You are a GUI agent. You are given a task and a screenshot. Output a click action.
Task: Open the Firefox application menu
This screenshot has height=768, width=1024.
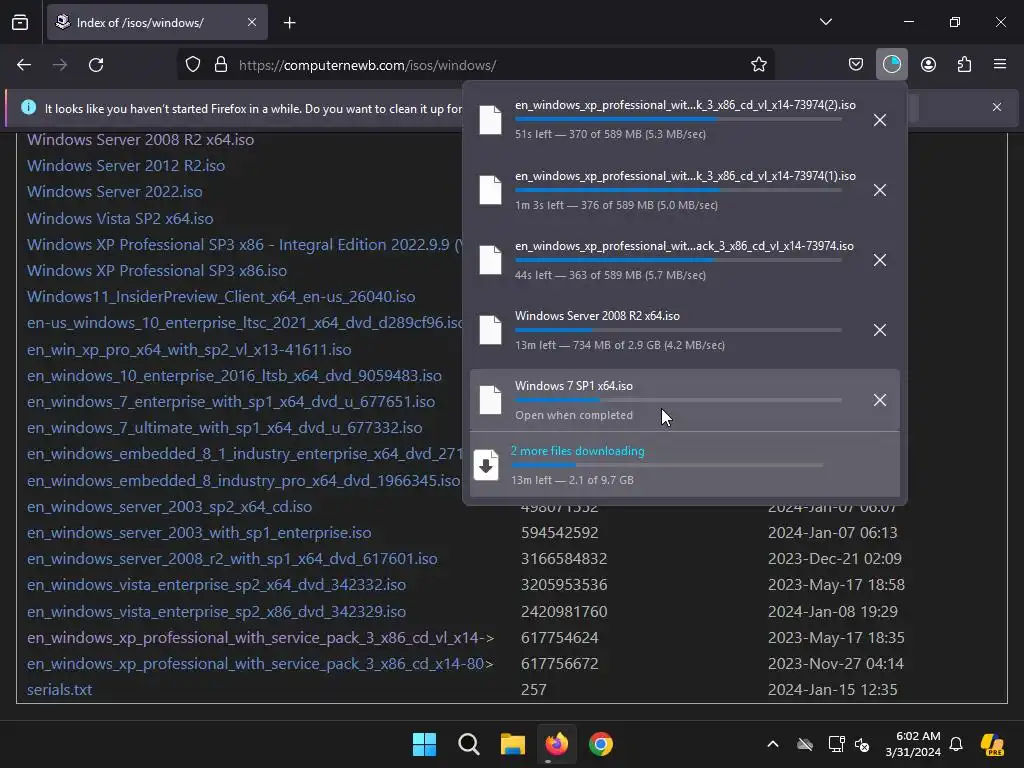pyautogui.click(x=999, y=65)
